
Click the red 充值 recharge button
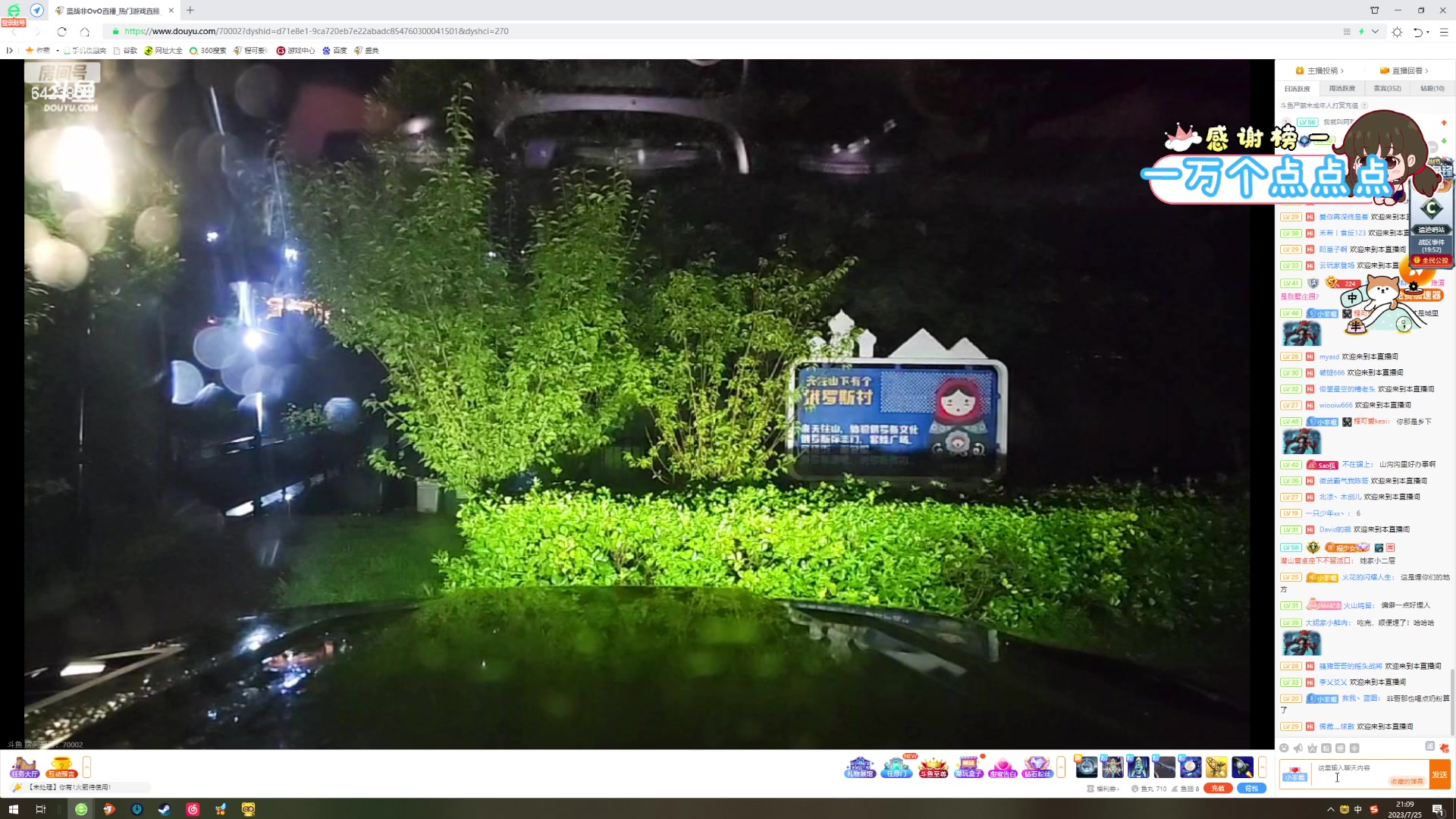[1217, 789]
